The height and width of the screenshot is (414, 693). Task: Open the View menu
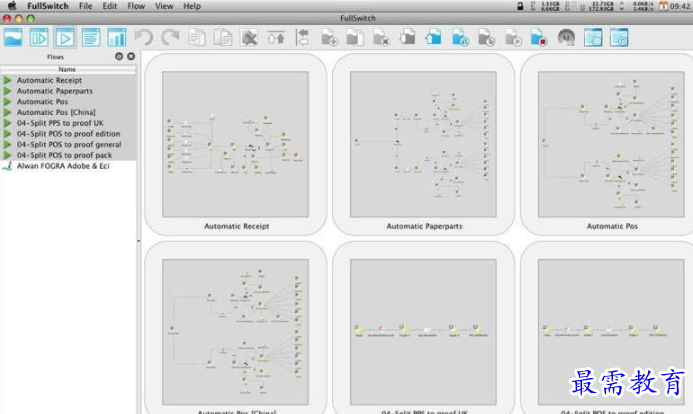point(164,6)
